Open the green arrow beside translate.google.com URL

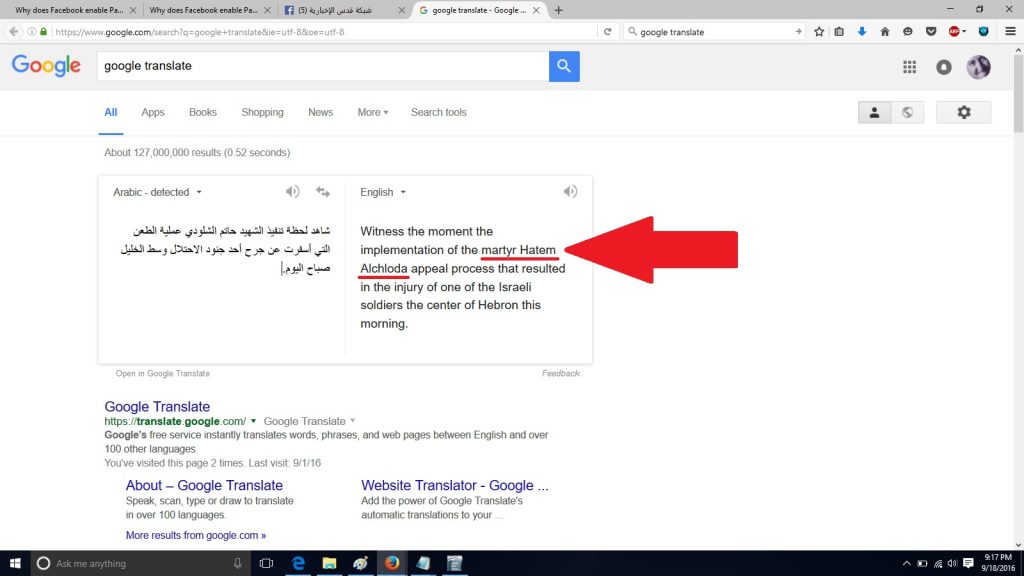(253, 421)
